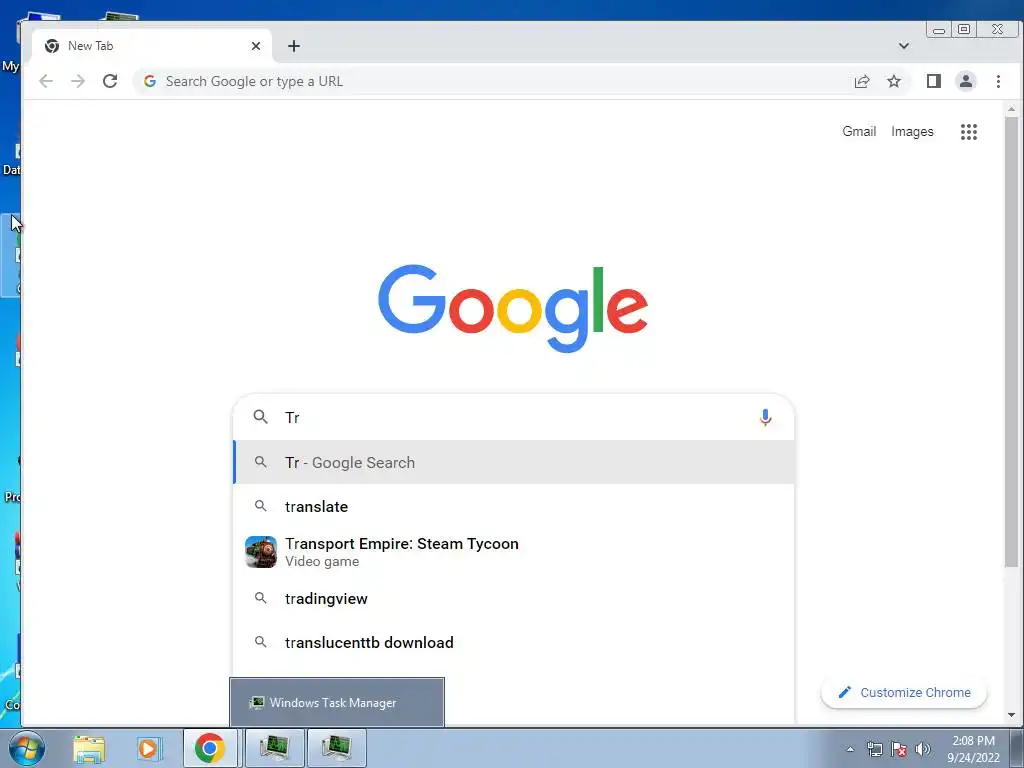Open the Gmail link
This screenshot has width=1024, height=768.
click(859, 131)
